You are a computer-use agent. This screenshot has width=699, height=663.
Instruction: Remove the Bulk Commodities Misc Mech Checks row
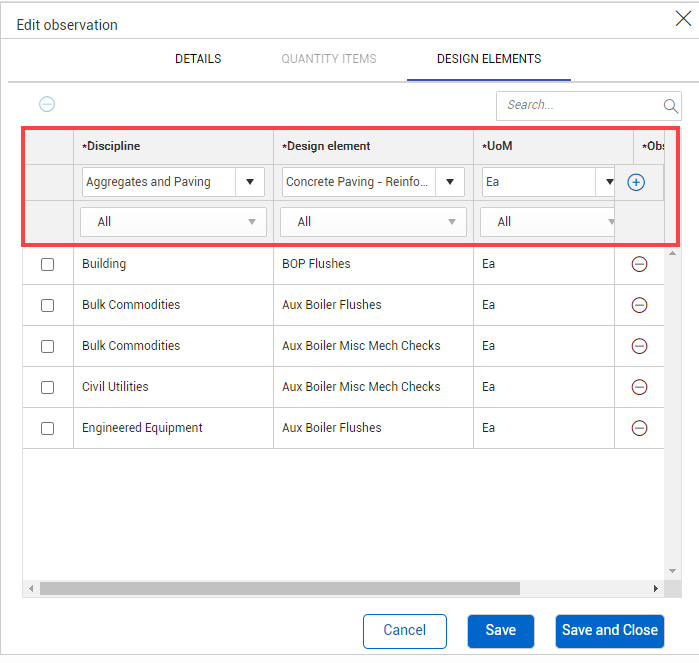(x=639, y=346)
